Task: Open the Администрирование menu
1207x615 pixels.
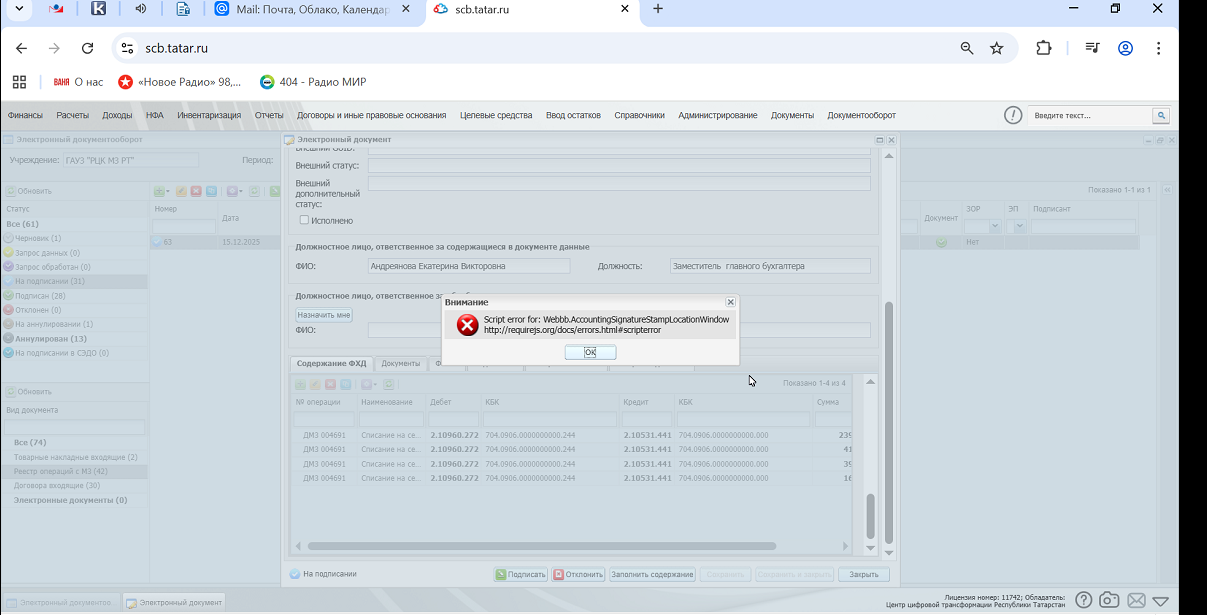Action: click(718, 115)
